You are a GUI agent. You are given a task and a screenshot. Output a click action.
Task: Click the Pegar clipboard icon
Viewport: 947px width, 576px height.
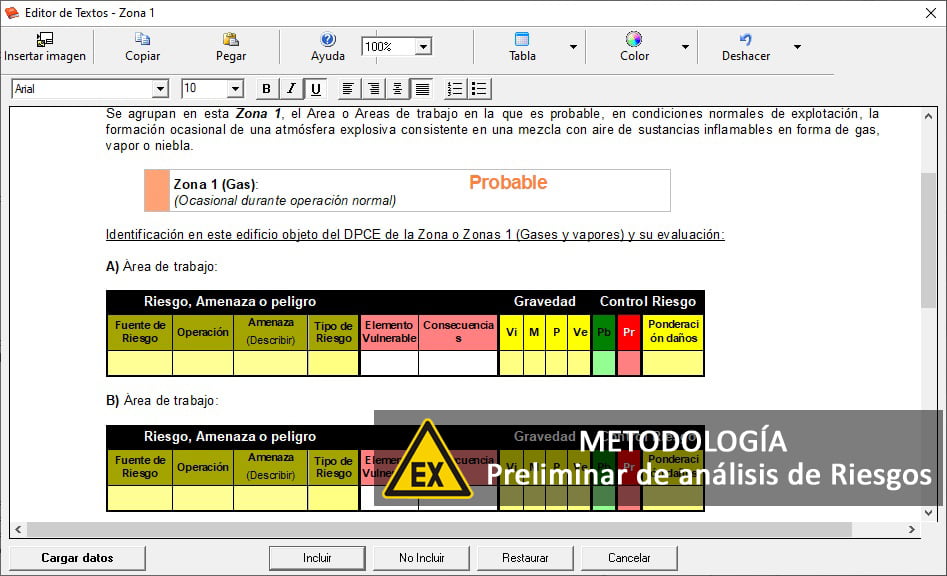(x=231, y=39)
